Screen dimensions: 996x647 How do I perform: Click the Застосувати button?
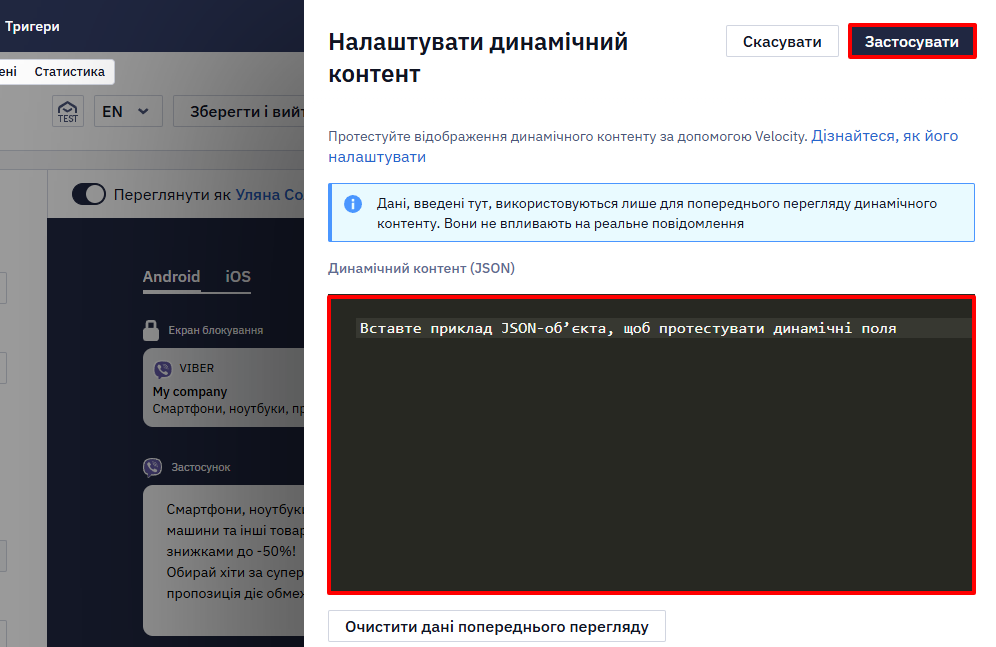(912, 42)
